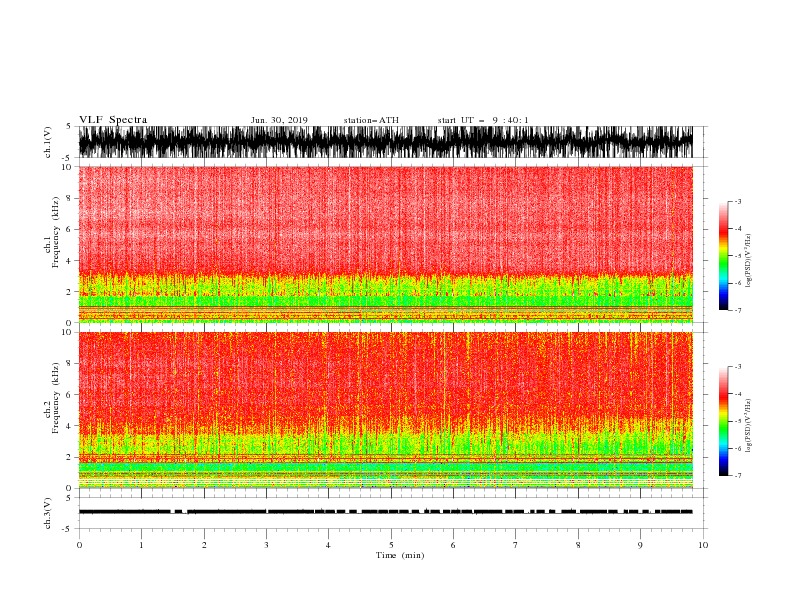This screenshot has height=612, width=792.
Task: Click time axis tick label '3'
Action: coord(266,545)
